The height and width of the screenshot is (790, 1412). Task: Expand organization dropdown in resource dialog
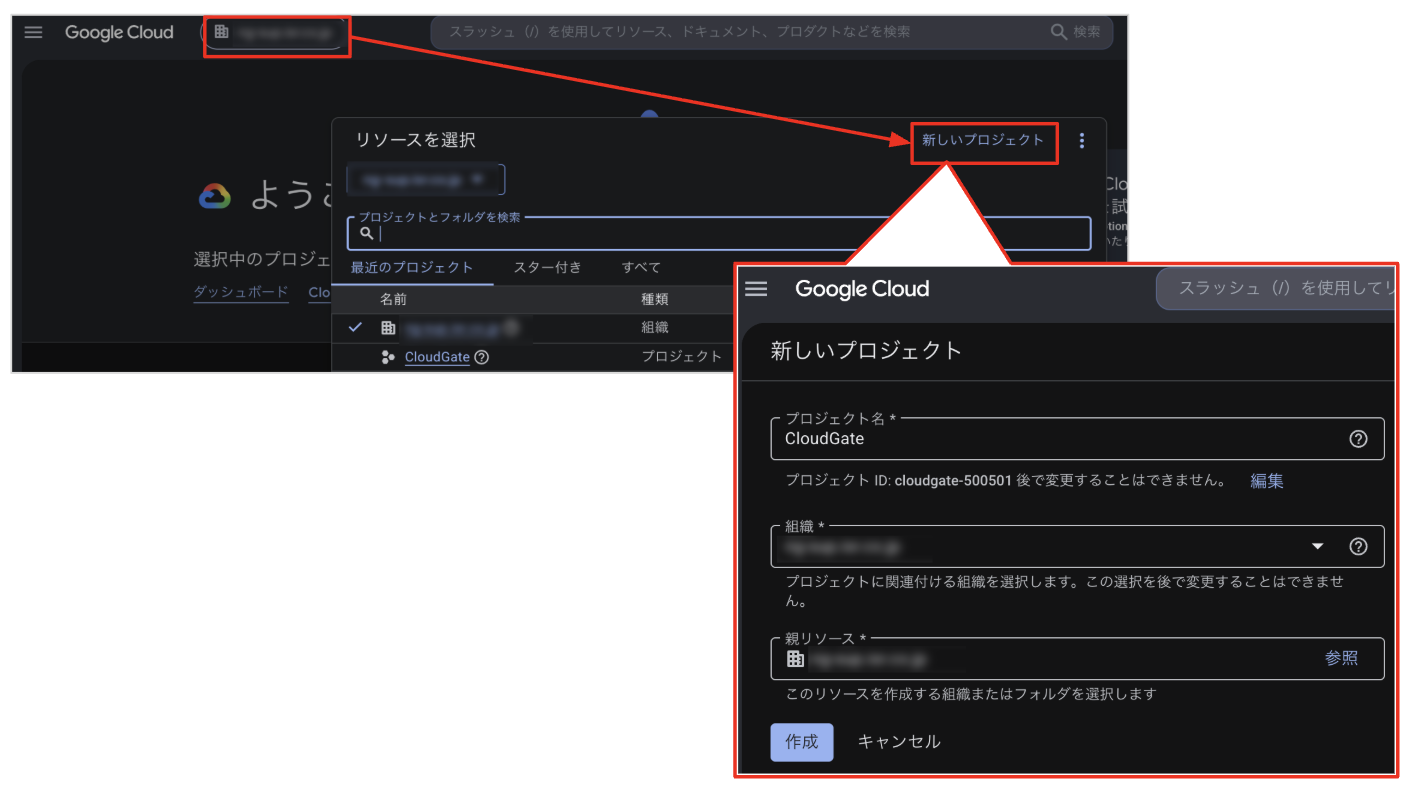(x=426, y=180)
